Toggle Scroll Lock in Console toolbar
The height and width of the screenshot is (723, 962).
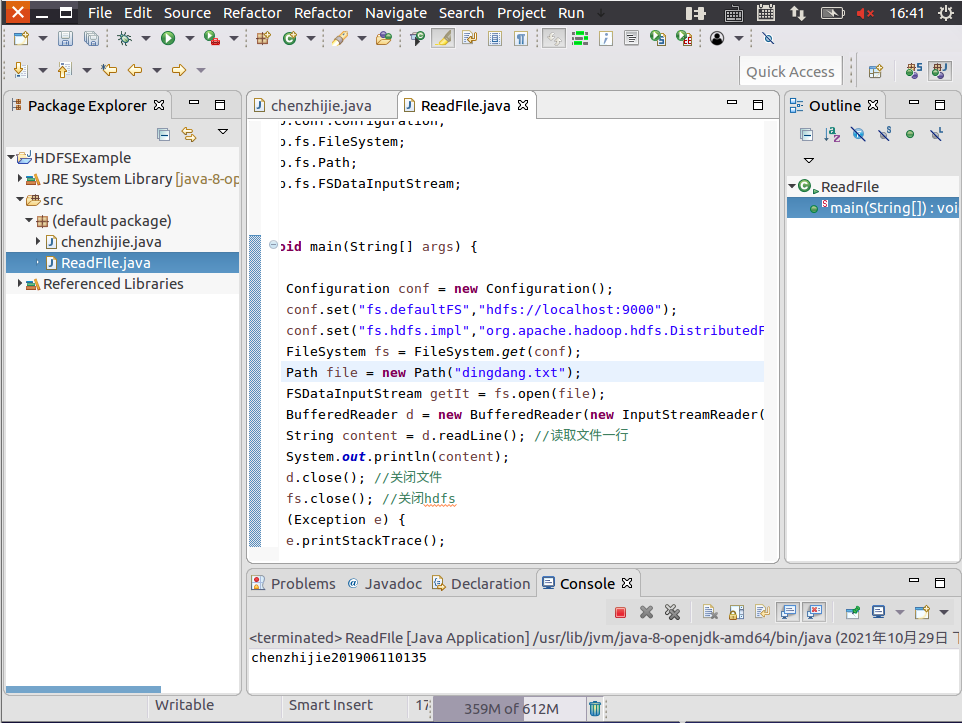[x=736, y=612]
